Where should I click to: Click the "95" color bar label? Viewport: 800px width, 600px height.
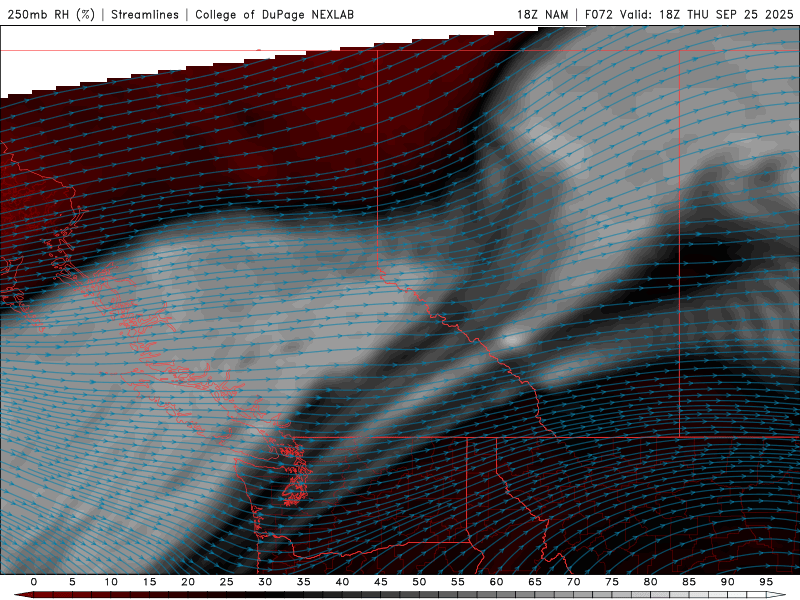766,582
